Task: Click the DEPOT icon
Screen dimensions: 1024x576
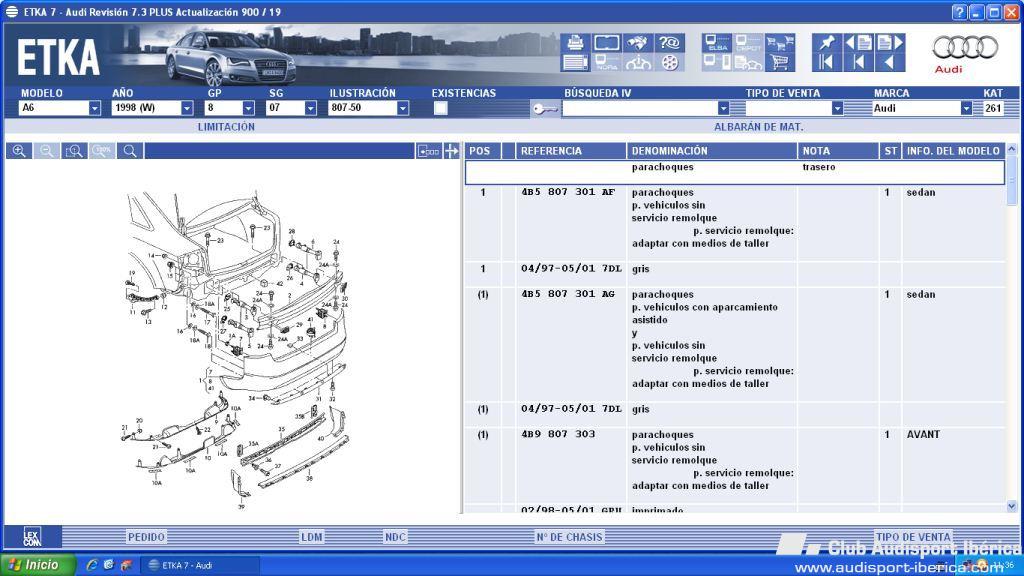Action: pos(748,43)
